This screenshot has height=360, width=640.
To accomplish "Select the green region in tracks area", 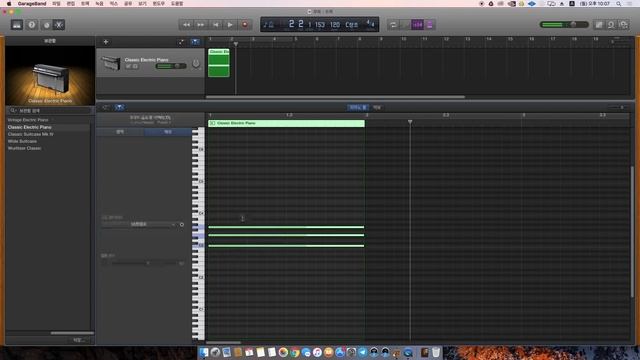I will click(219, 63).
